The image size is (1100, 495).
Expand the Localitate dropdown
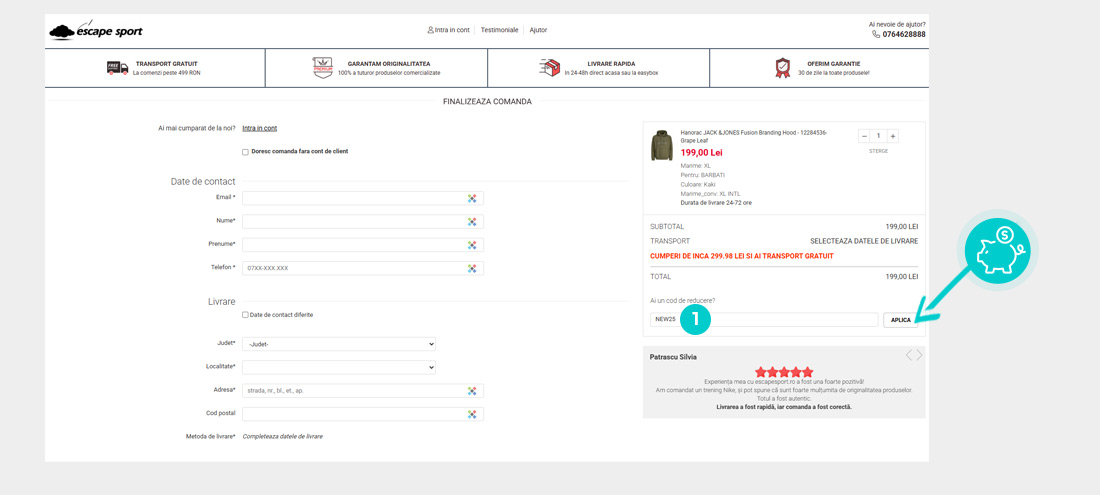(339, 367)
